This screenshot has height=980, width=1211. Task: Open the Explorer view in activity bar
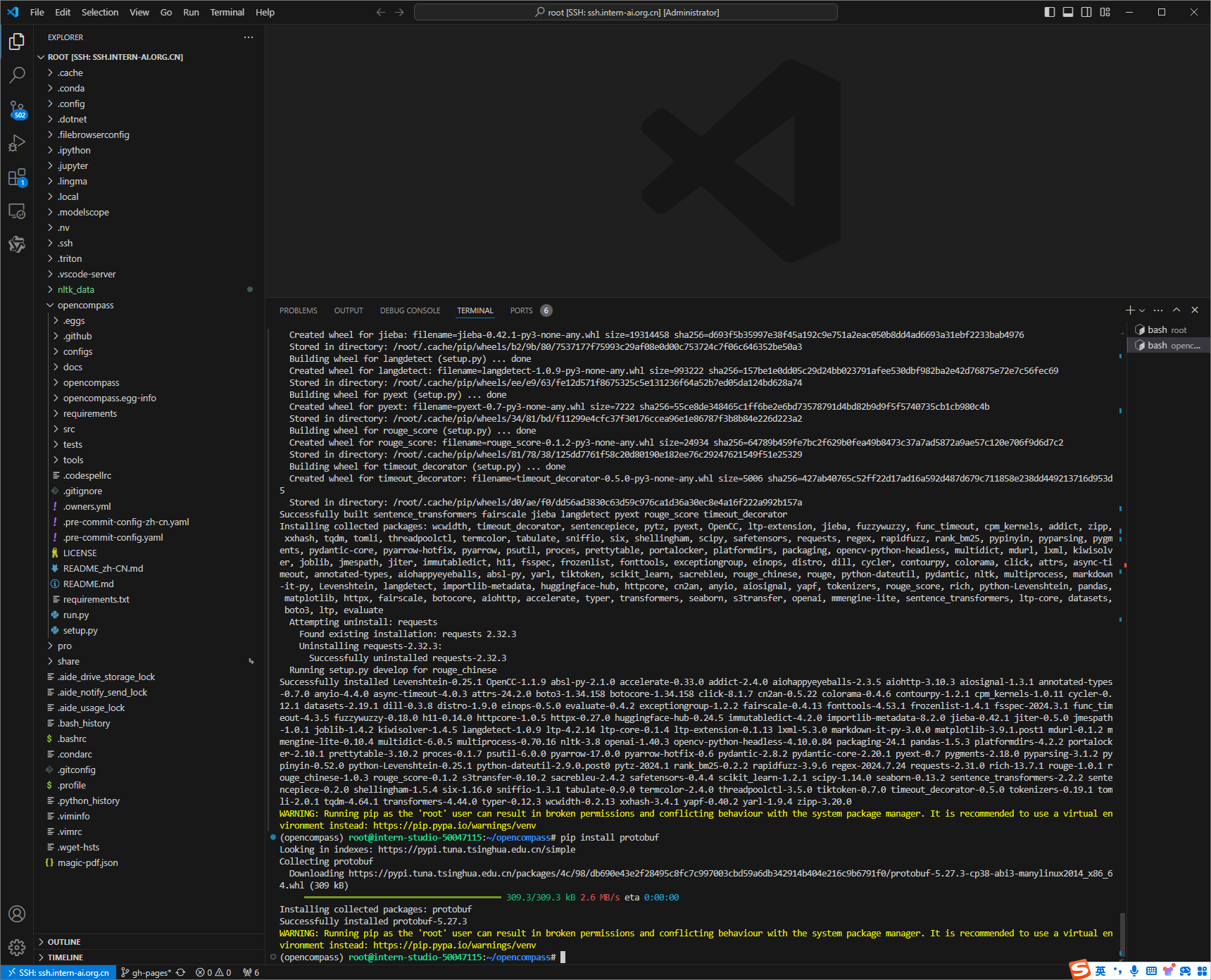[17, 42]
